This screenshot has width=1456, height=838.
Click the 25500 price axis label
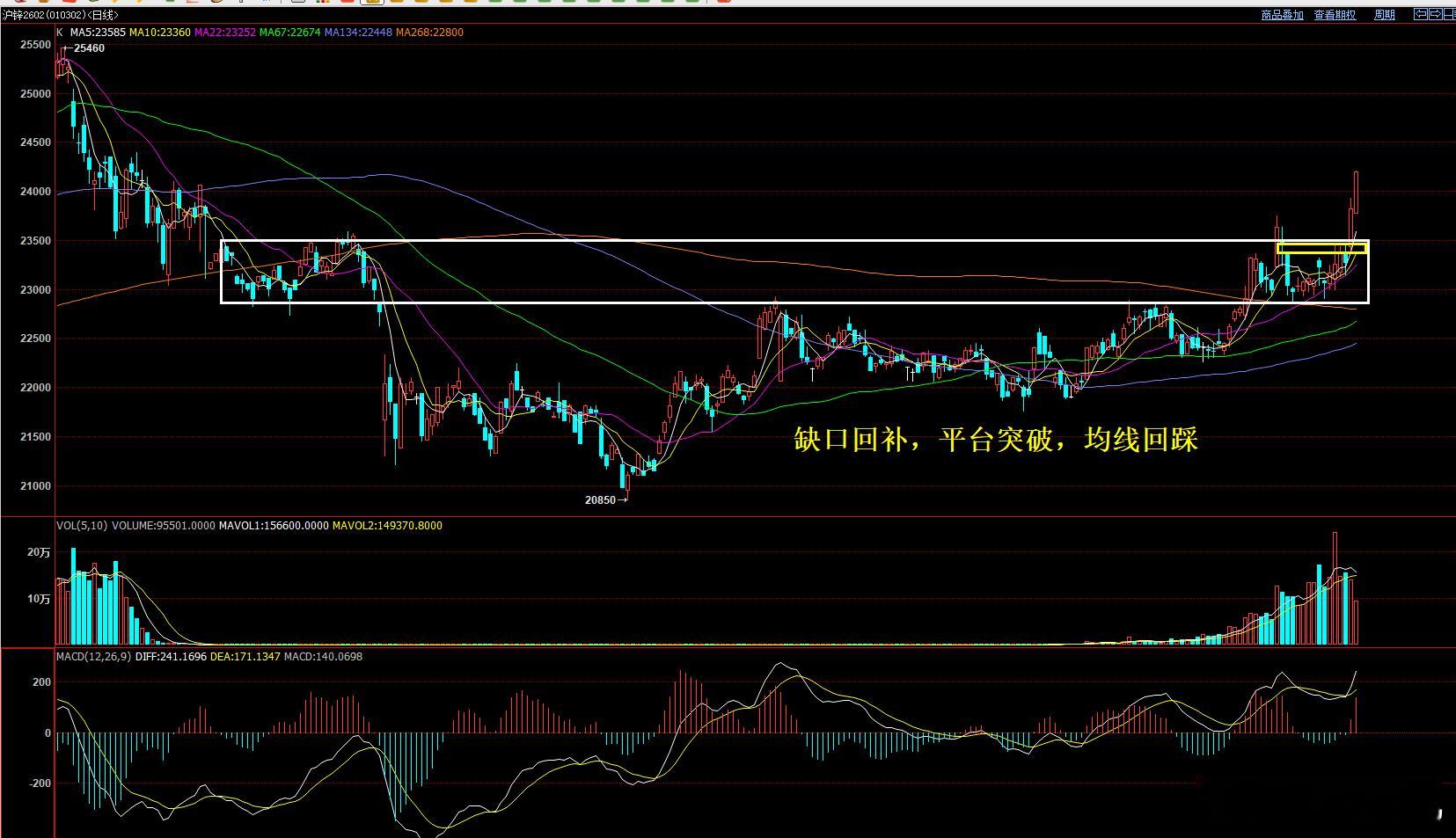click(36, 44)
